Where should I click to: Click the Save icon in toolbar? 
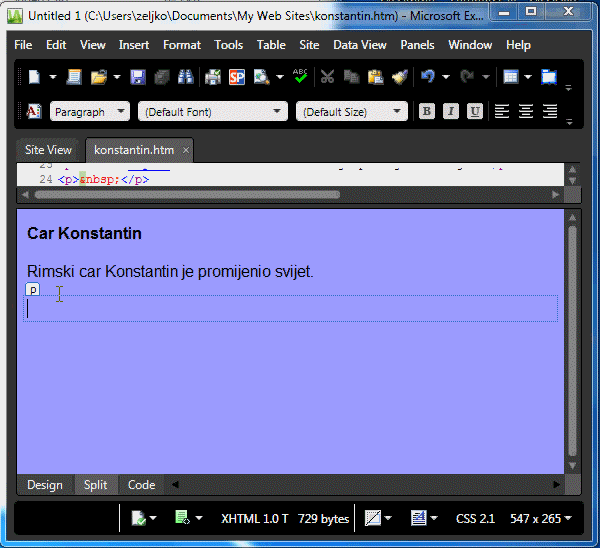click(138, 77)
